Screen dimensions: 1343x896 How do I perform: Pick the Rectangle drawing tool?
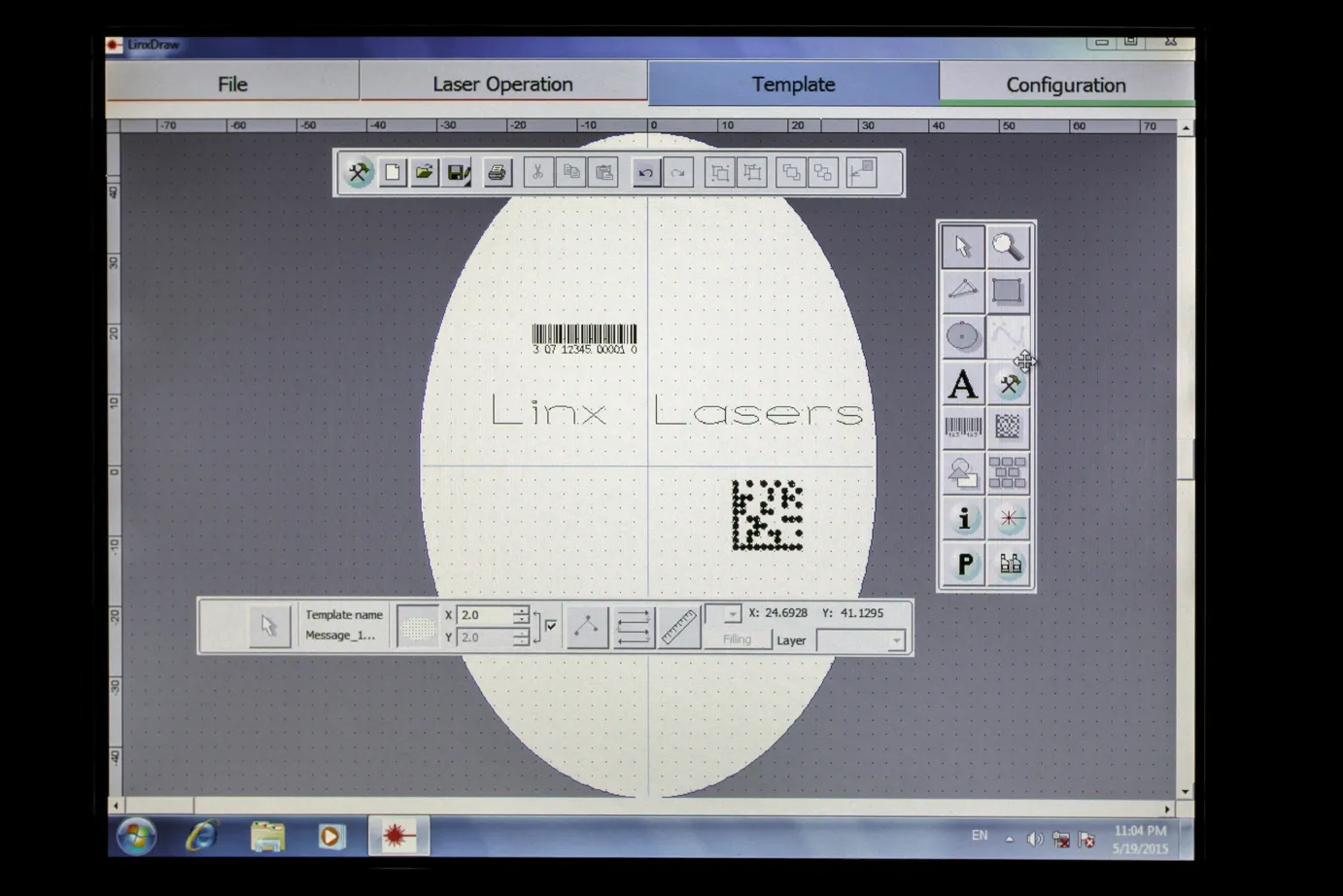click(1008, 292)
